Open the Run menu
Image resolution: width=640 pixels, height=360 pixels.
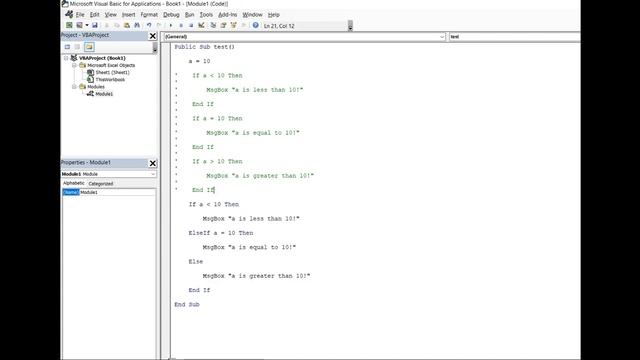click(x=190, y=15)
